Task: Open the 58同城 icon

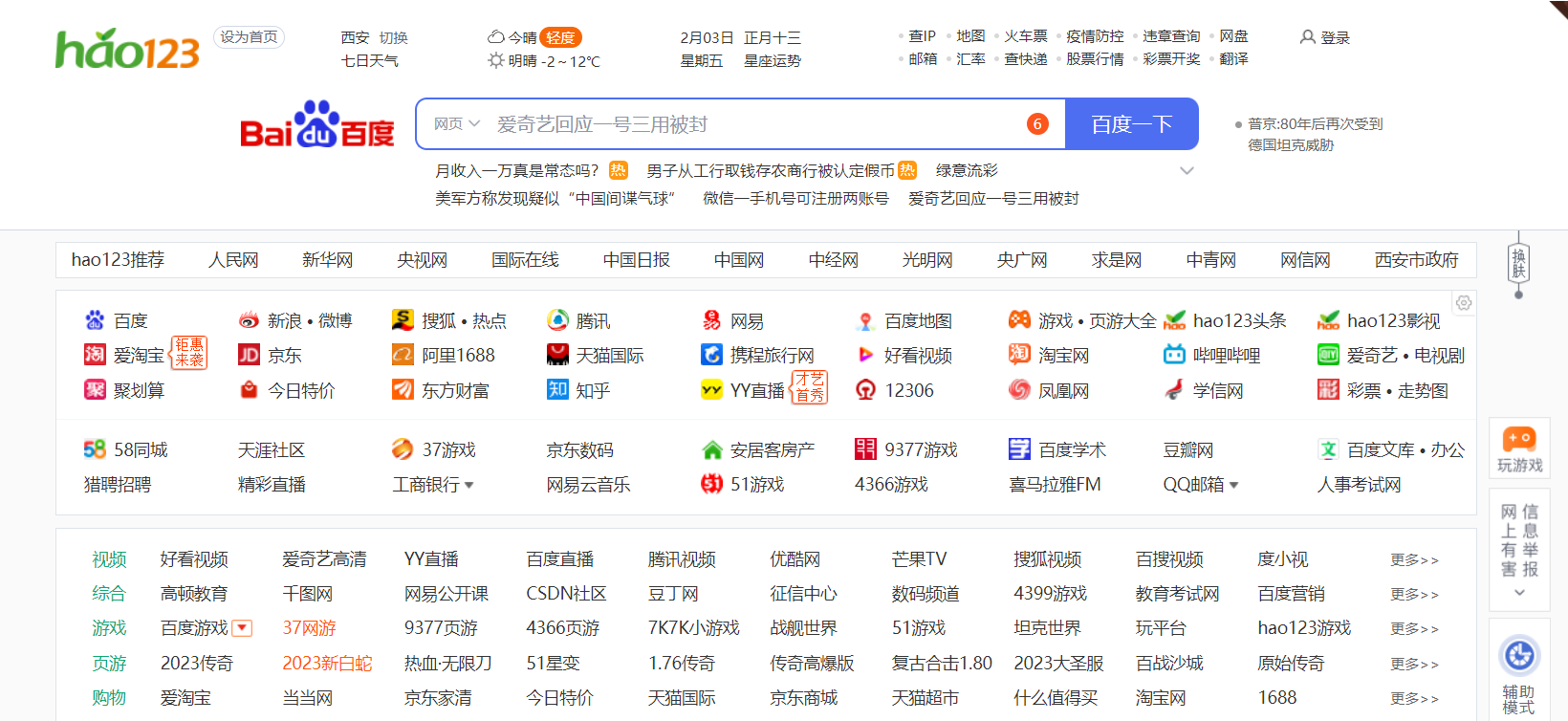Action: coord(95,448)
